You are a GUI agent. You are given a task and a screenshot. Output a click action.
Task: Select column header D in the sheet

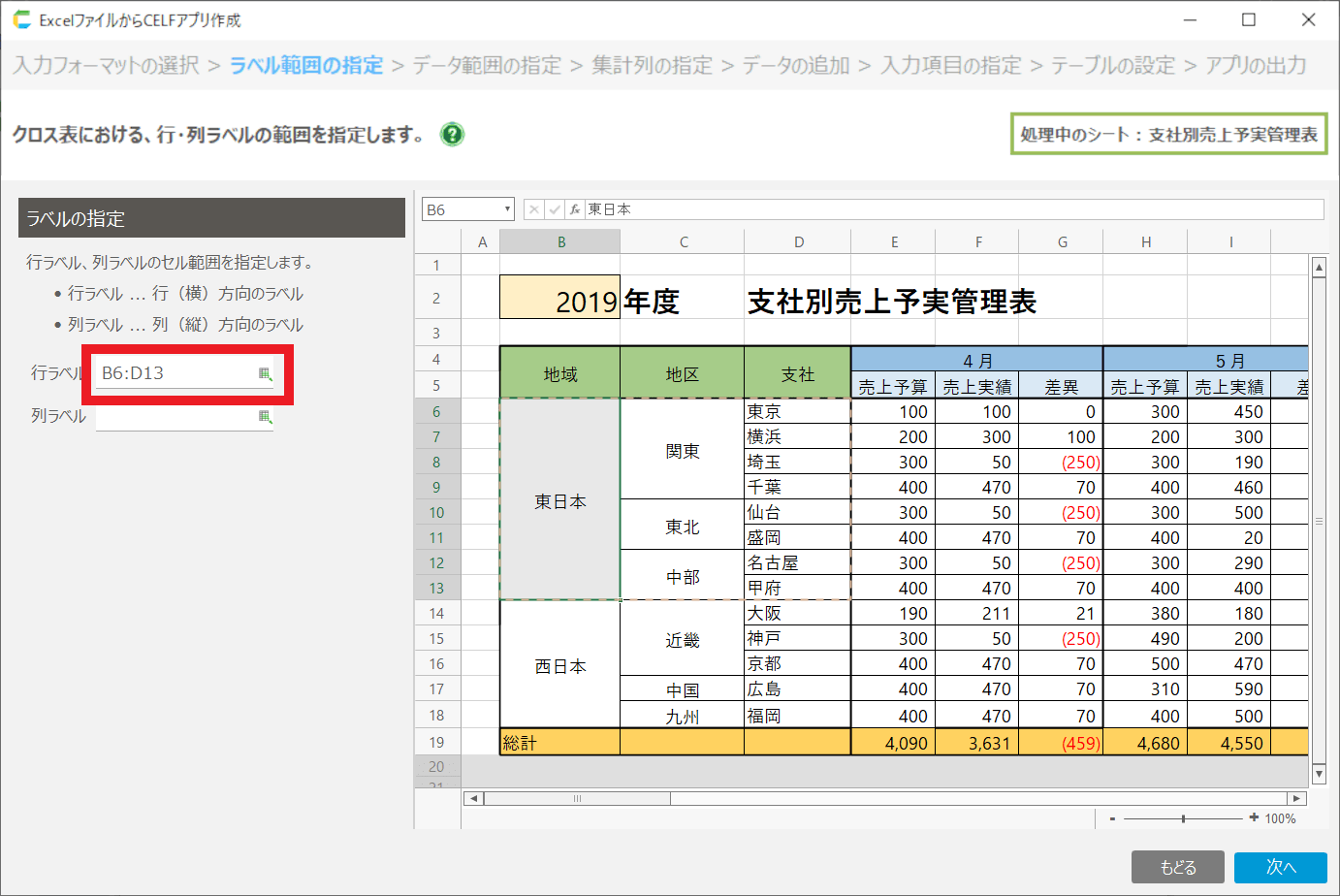pyautogui.click(x=798, y=242)
